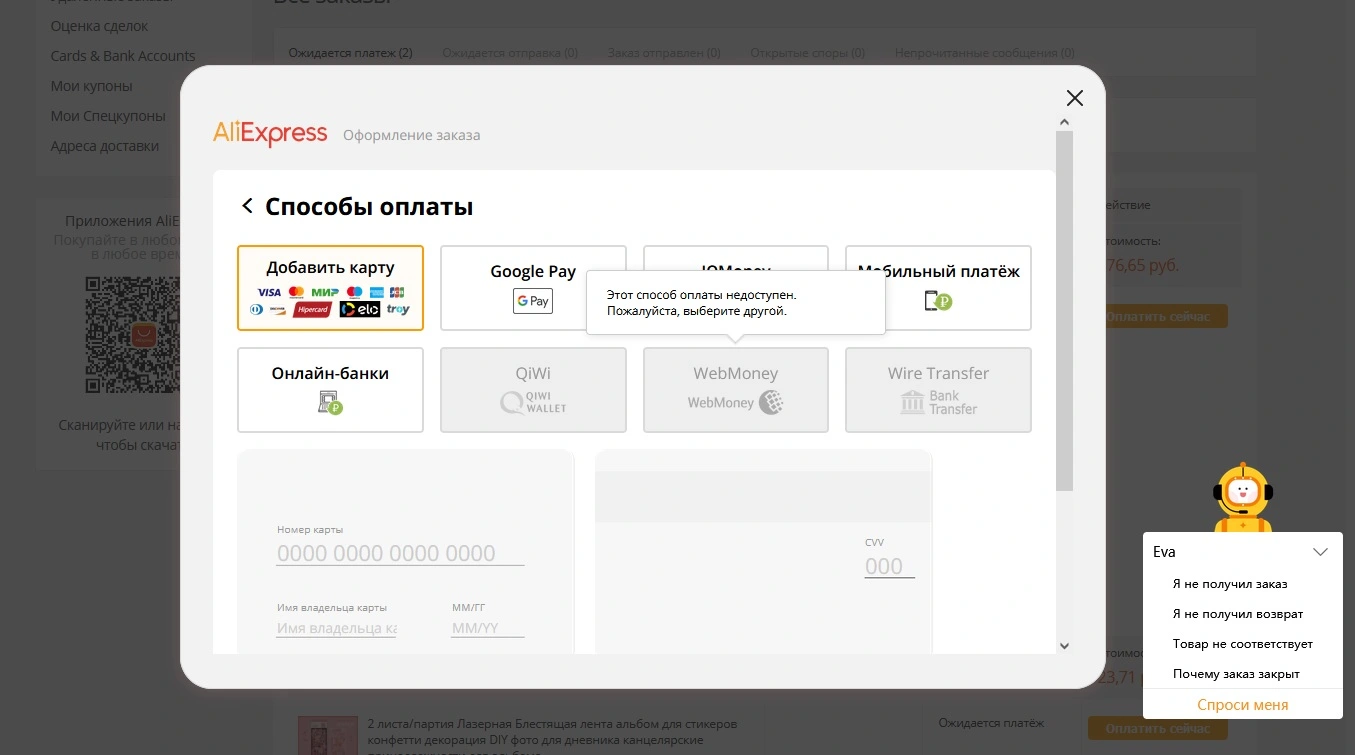Open Адреса доставки in sidebar

tap(105, 146)
